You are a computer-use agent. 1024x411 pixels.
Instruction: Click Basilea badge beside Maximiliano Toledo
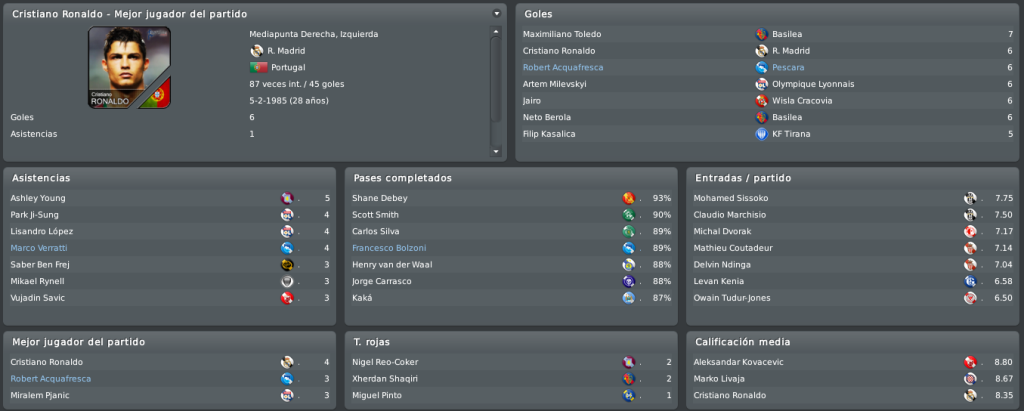tap(761, 34)
